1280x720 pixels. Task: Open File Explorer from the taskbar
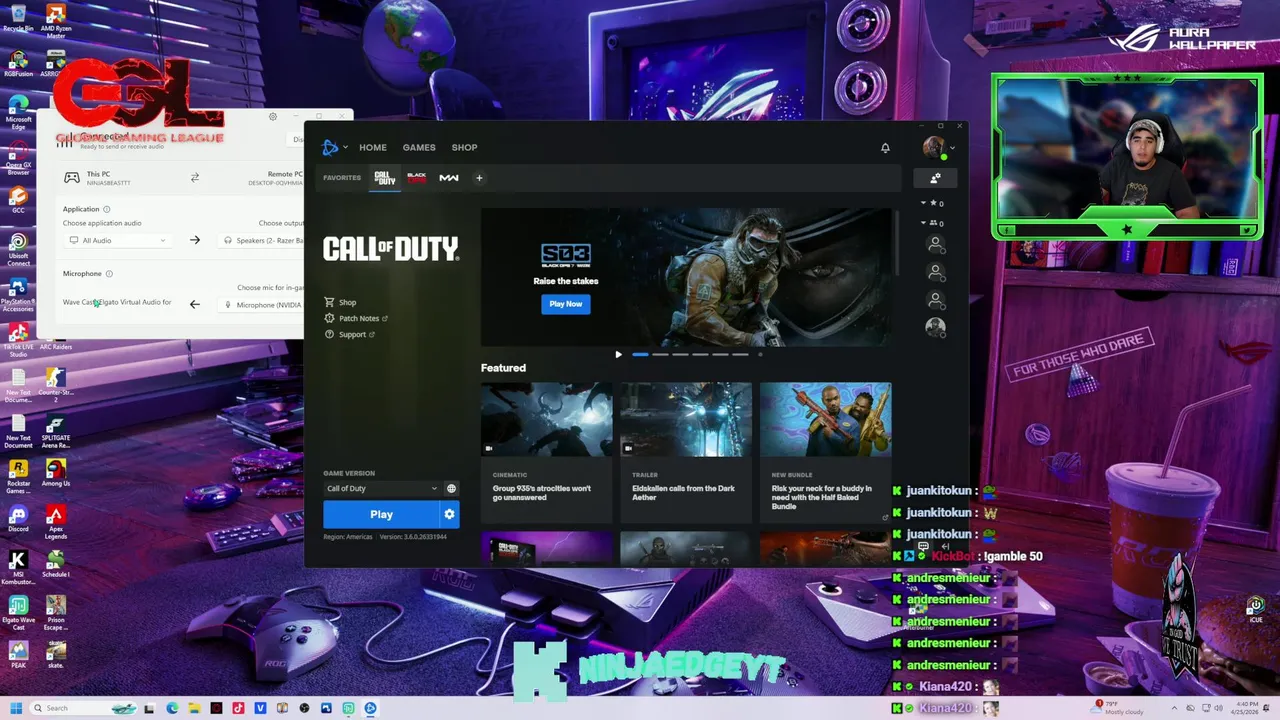point(194,708)
